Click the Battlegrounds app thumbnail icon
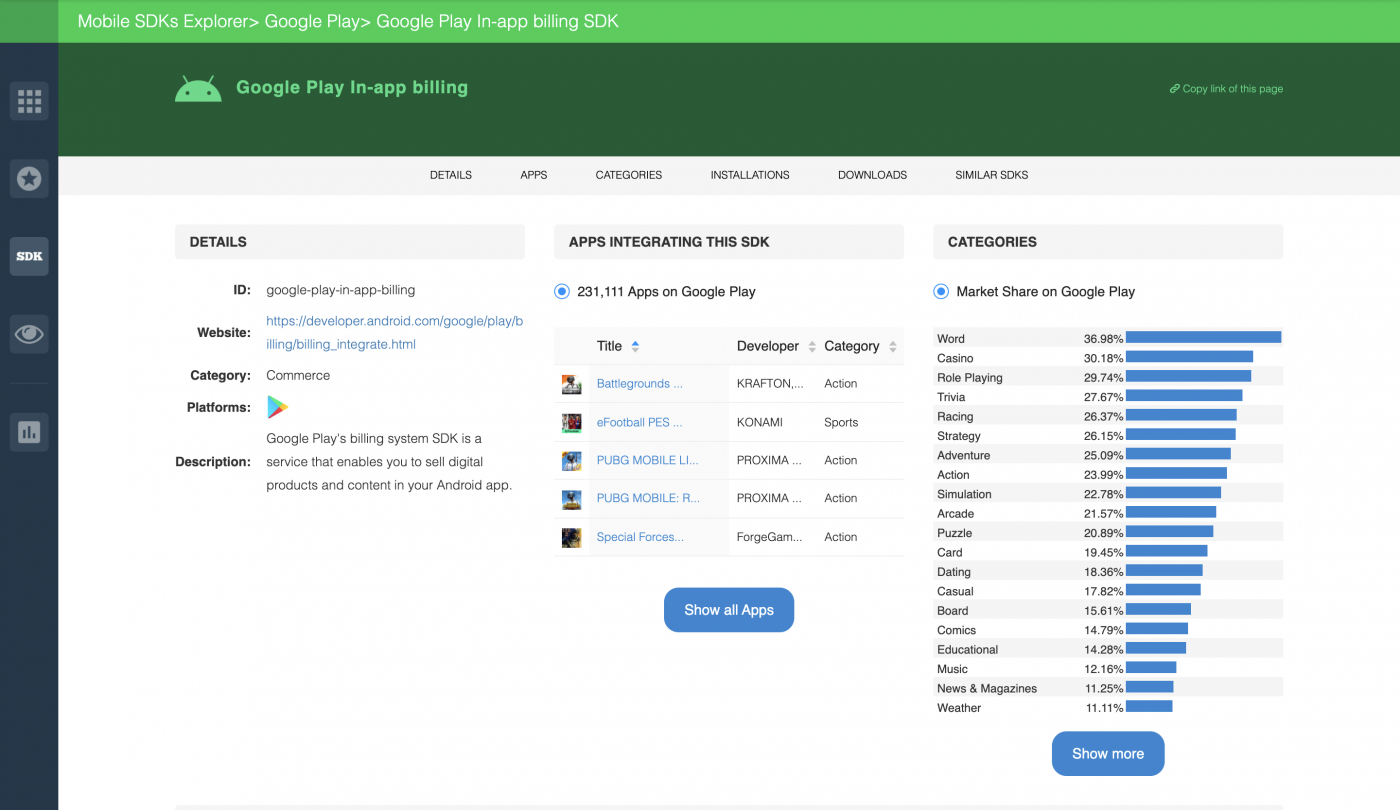This screenshot has width=1400, height=810. [x=571, y=383]
